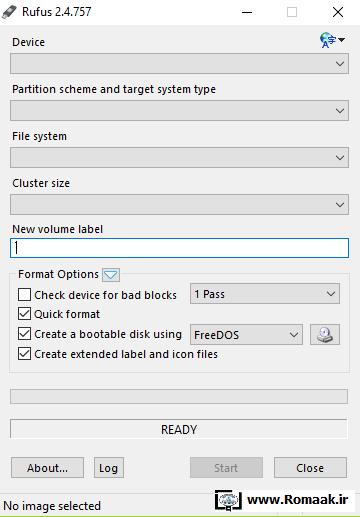The image size is (360, 517).
Task: Open the language selection globe icon
Action: [x=332, y=40]
